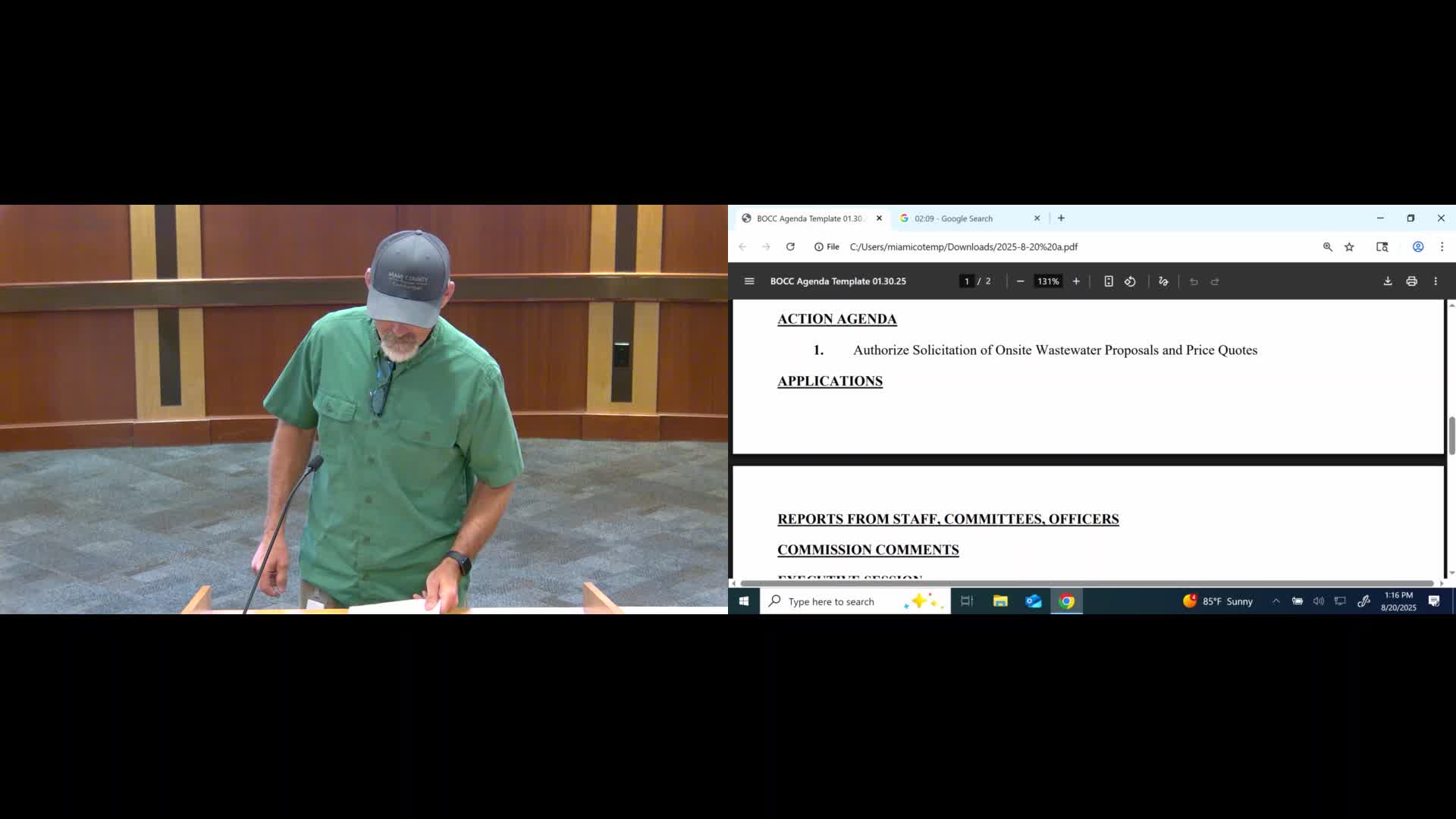Click the browser back navigation button
This screenshot has height=819, width=1456.
point(742,246)
